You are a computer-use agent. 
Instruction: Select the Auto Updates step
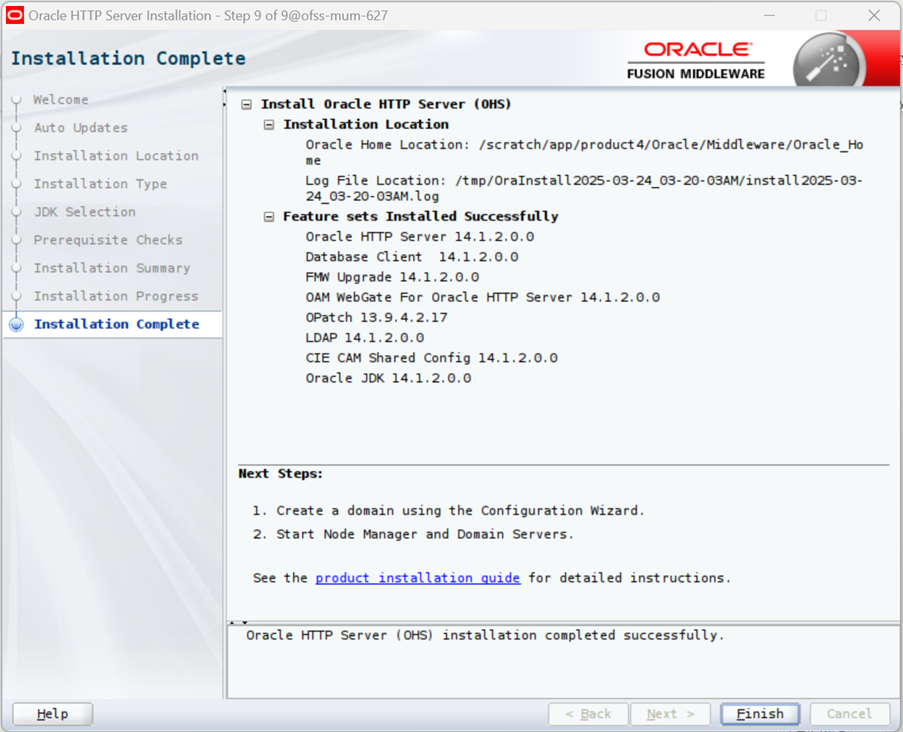tap(81, 128)
